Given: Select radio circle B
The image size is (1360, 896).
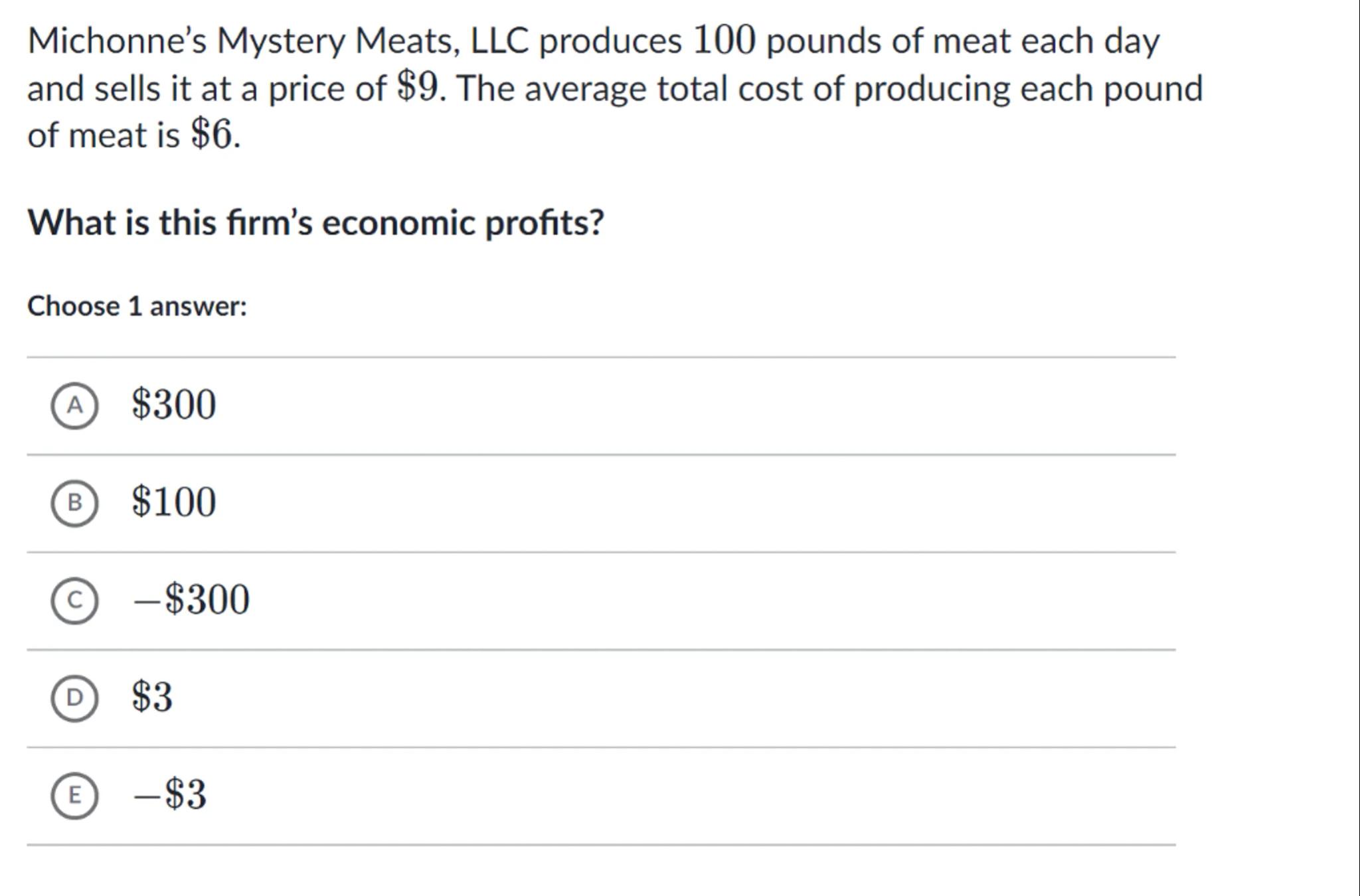Looking at the screenshot, I should 74,503.
